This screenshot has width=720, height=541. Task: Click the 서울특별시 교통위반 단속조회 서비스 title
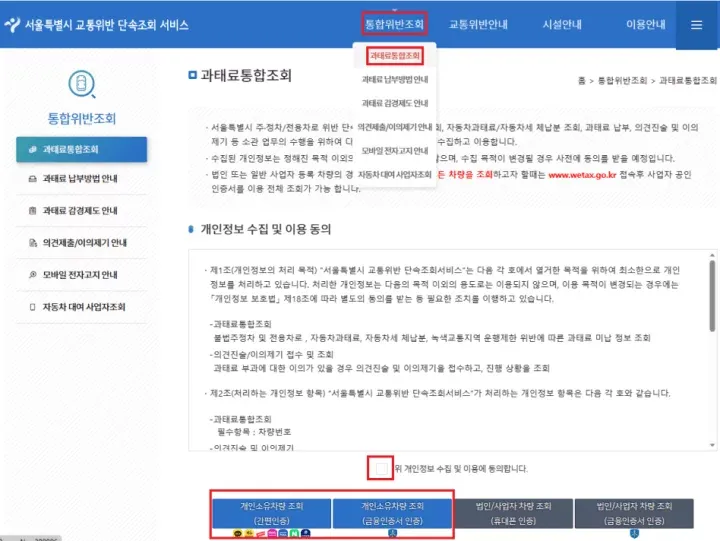pyautogui.click(x=107, y=25)
